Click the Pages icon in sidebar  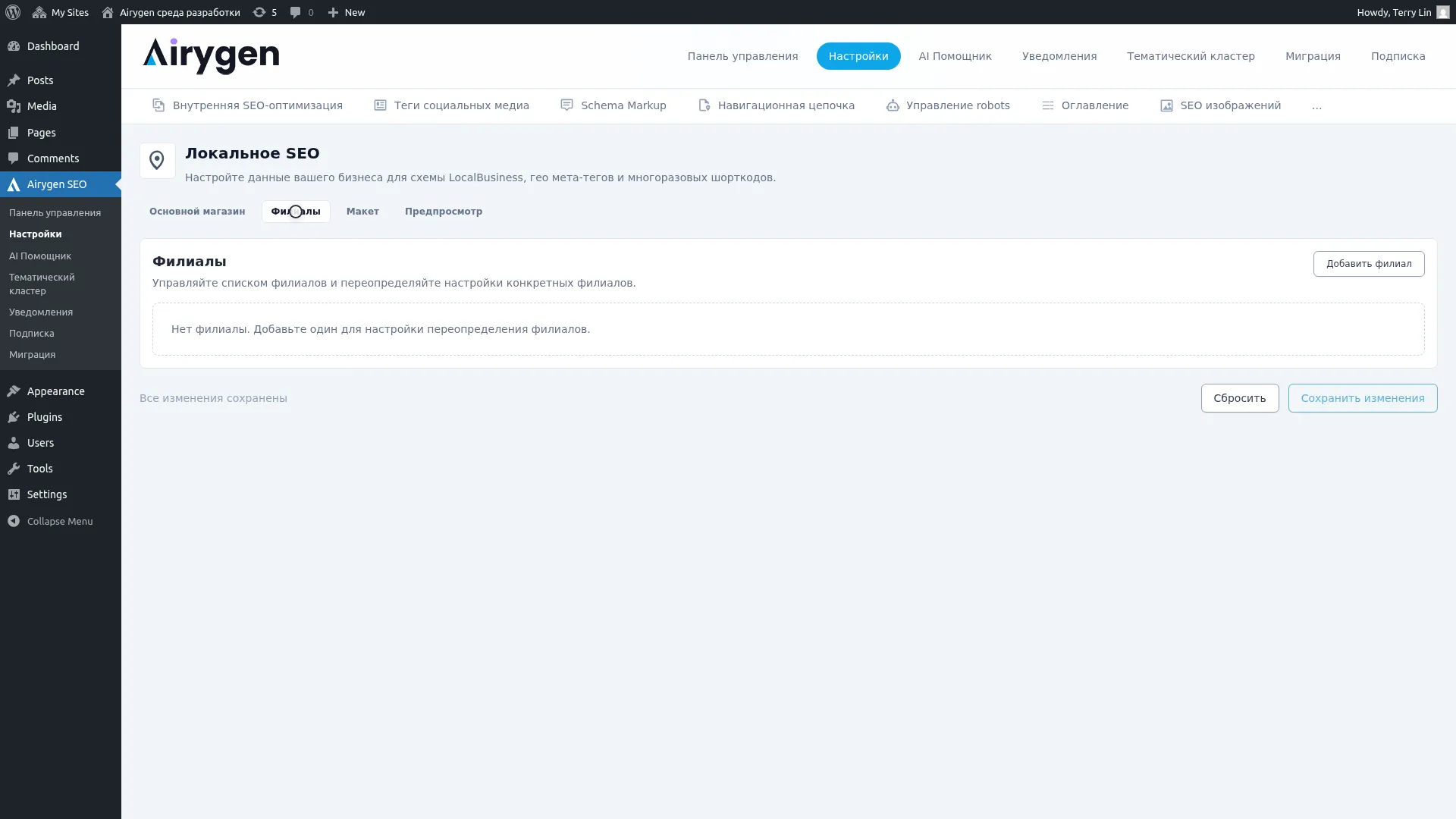point(14,133)
